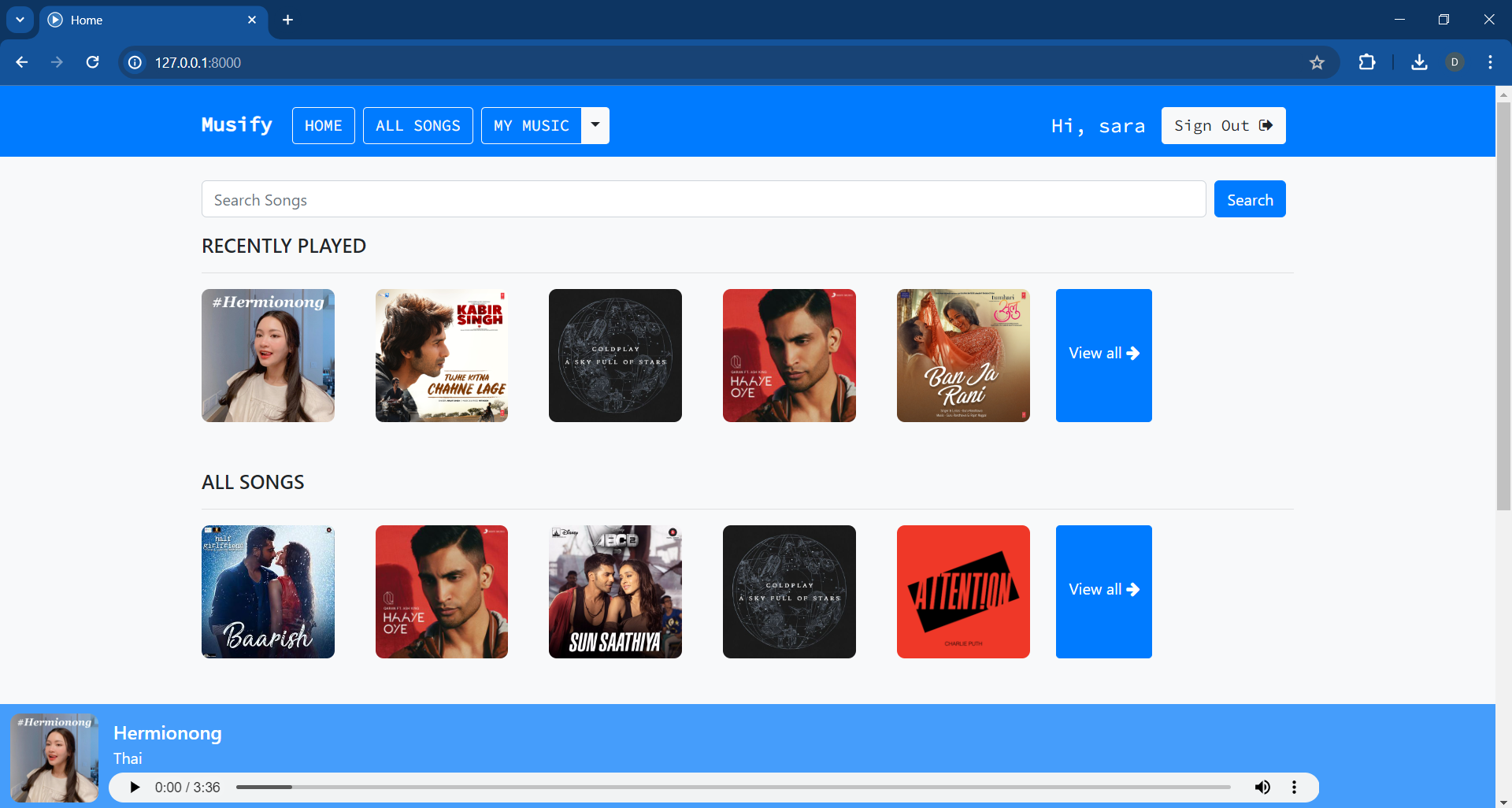View all recently played songs

pos(1104,355)
